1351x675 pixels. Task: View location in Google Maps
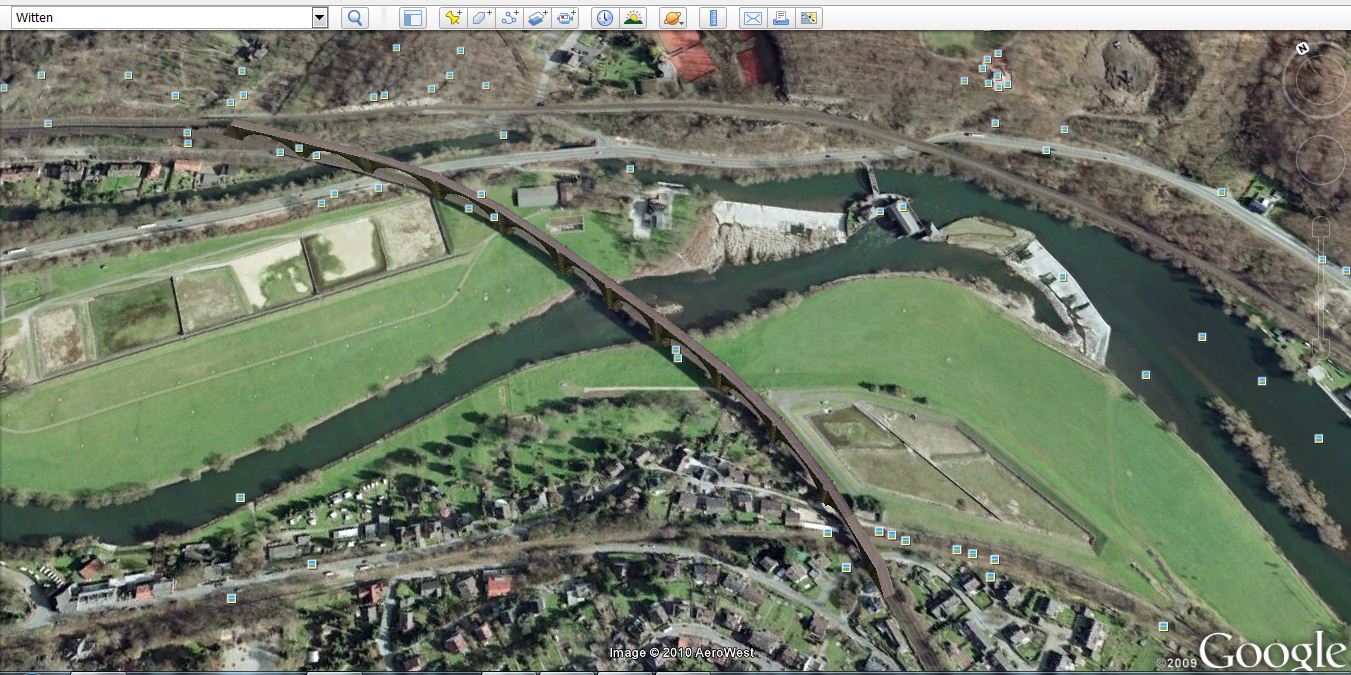point(808,18)
